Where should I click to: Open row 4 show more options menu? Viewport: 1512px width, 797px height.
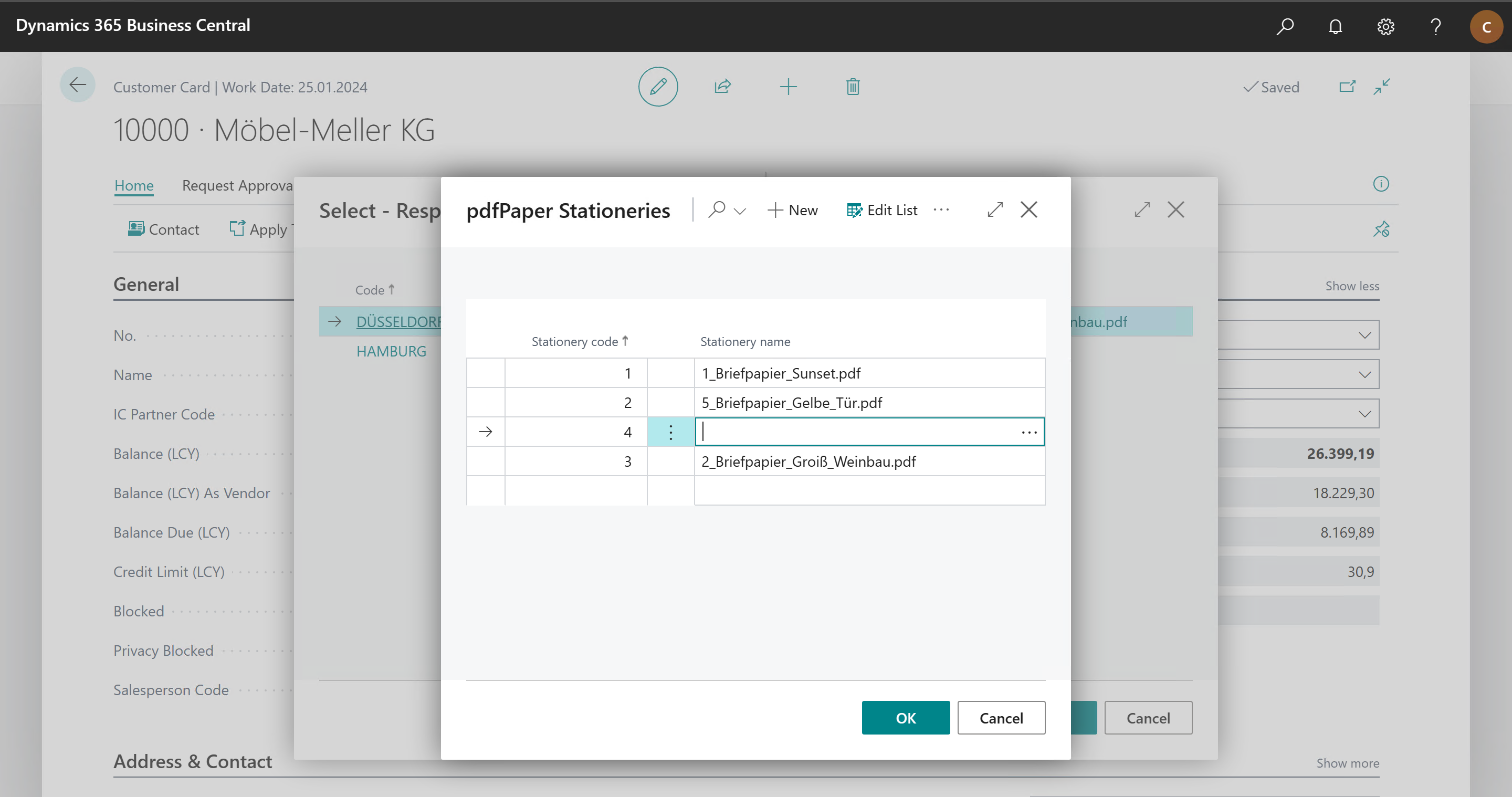(670, 432)
